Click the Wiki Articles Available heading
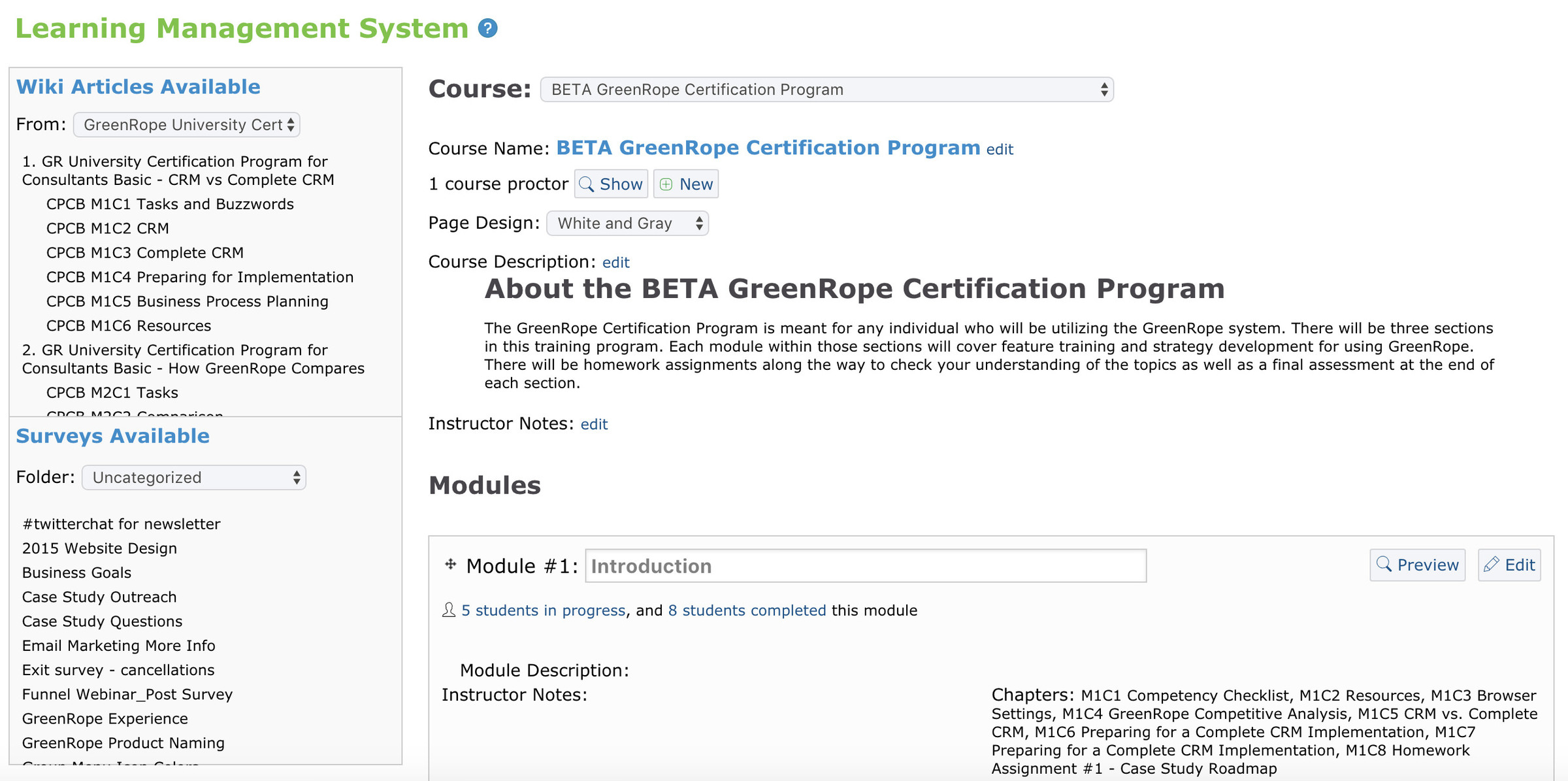 tap(138, 87)
